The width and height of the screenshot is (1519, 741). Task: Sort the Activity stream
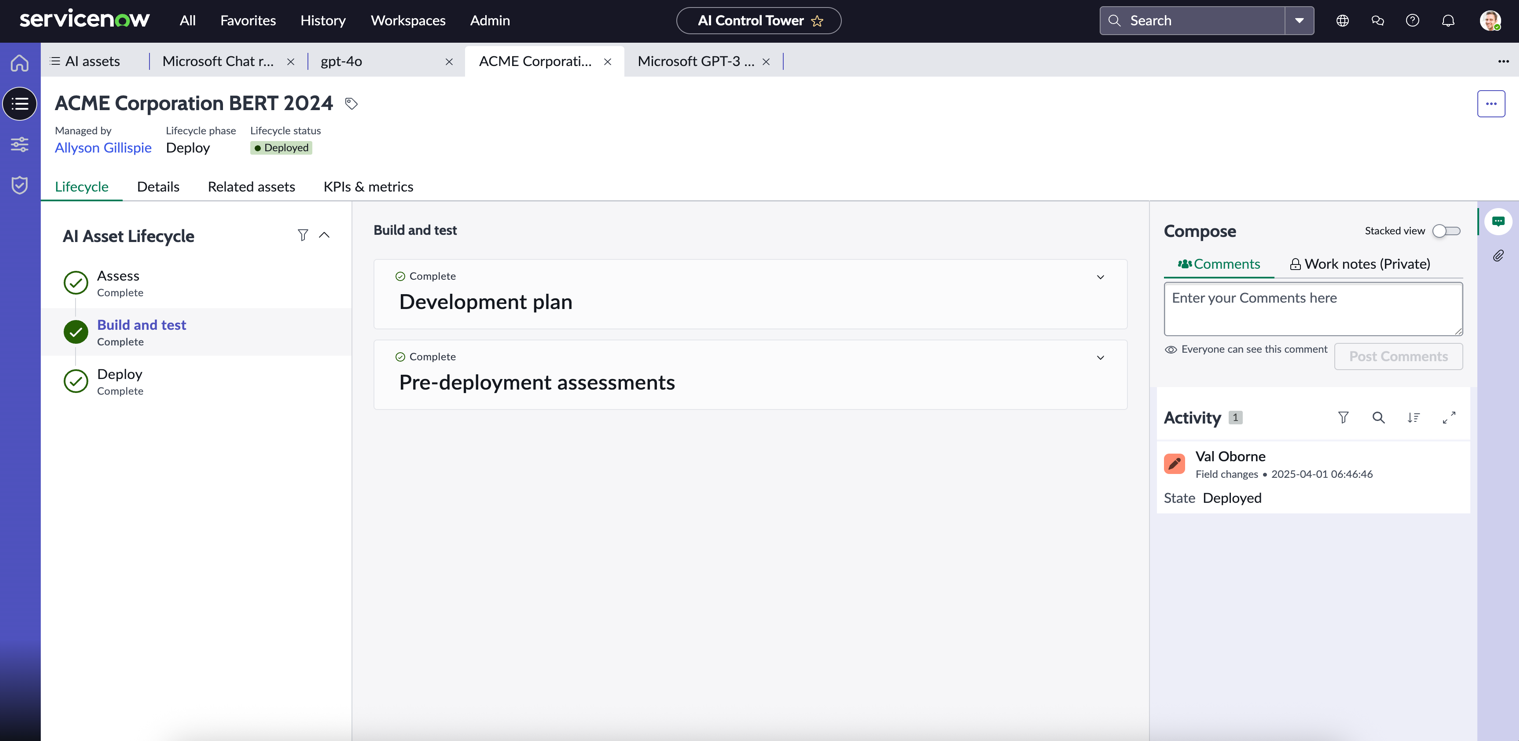1413,417
